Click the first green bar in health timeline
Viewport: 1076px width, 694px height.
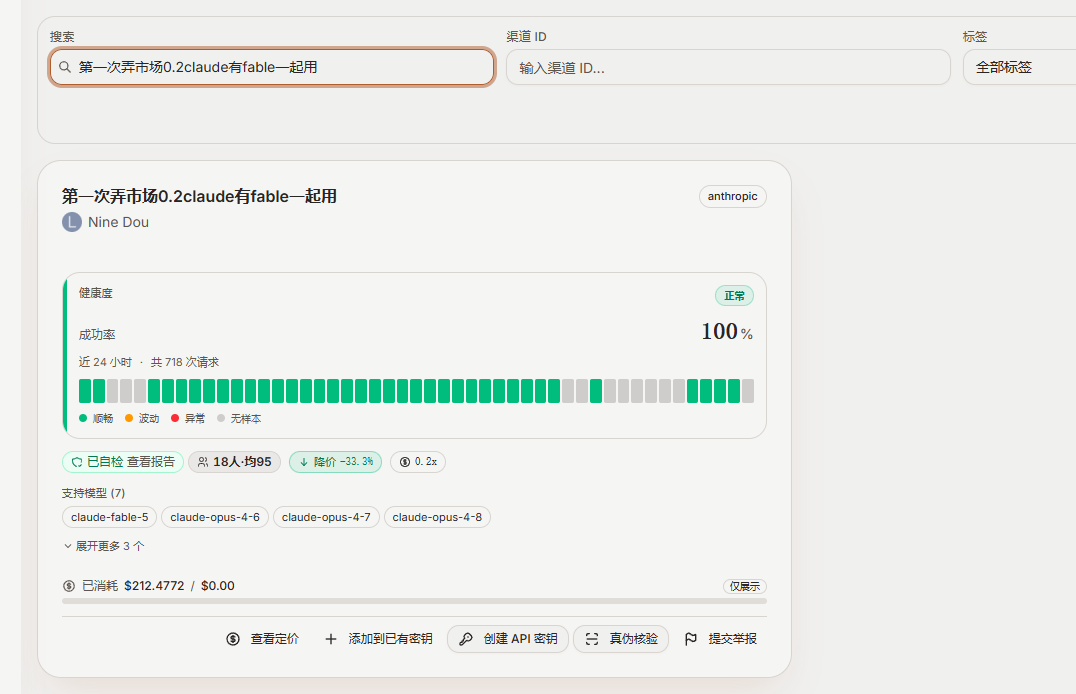[x=85, y=391]
